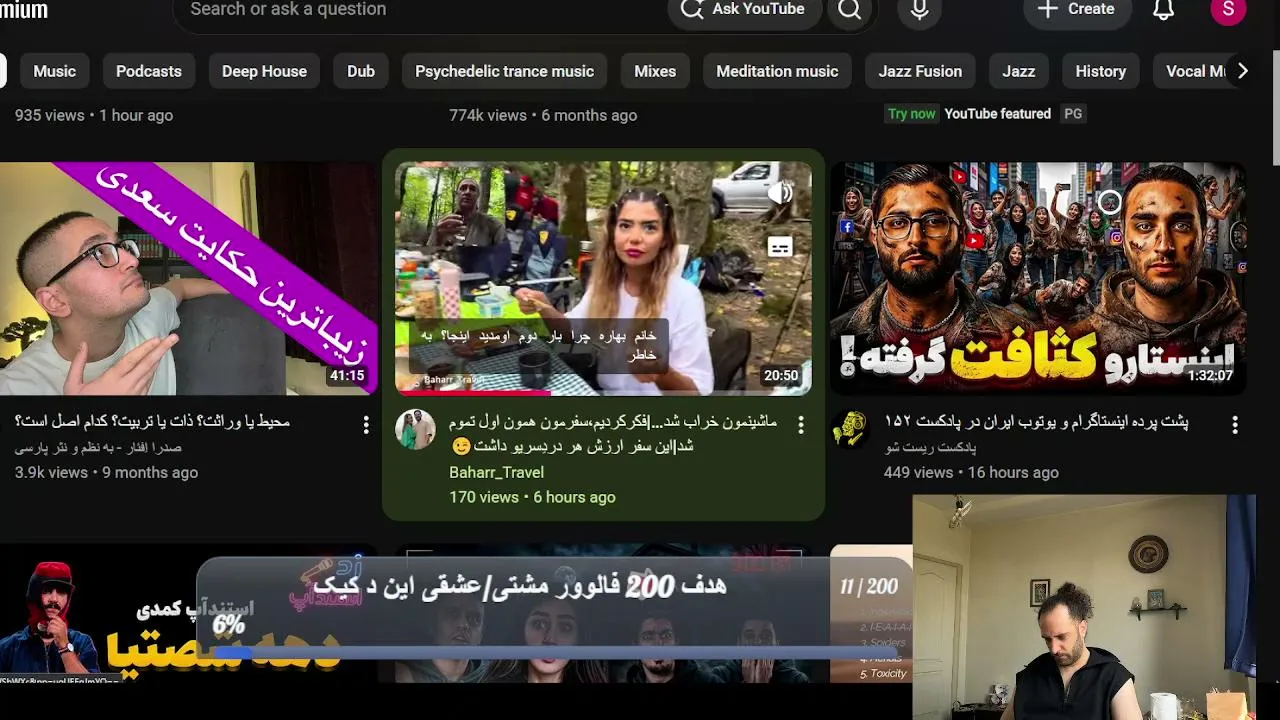Visit the Baharr_Travel channel name link
Screen dimensions: 1280x720
tap(496, 472)
